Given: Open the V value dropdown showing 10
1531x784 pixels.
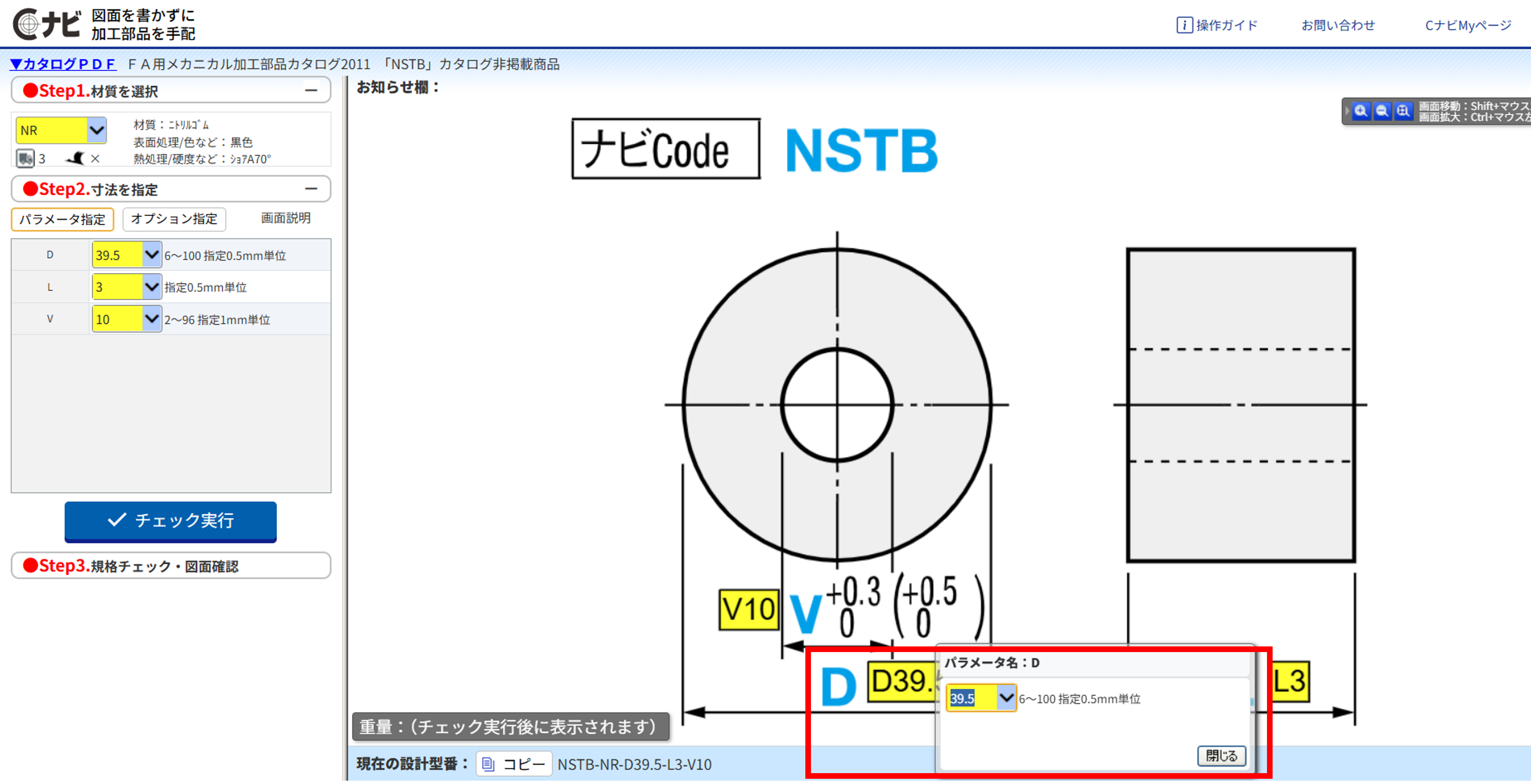Looking at the screenshot, I should click(152, 319).
